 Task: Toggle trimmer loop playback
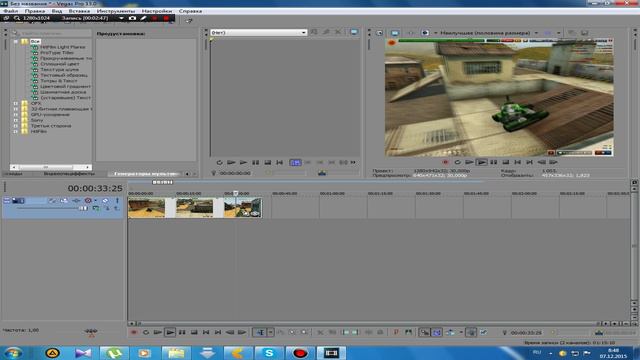[x=219, y=162]
